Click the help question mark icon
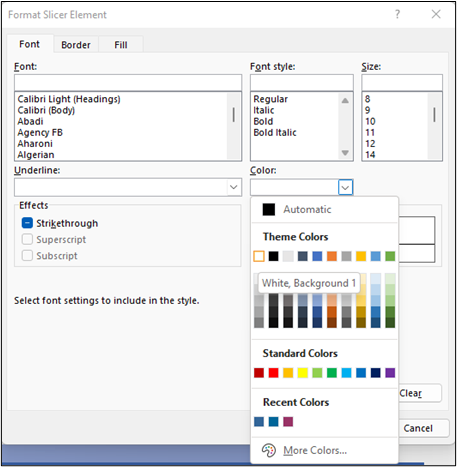Screen dimensions: 457x467 click(397, 14)
